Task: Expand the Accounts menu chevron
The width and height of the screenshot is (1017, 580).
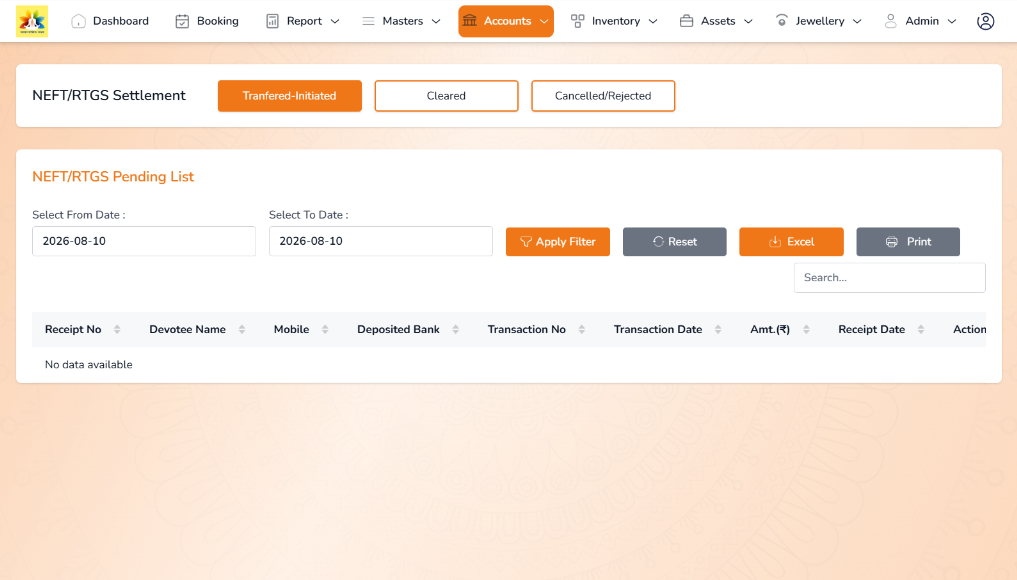Action: 544,21
